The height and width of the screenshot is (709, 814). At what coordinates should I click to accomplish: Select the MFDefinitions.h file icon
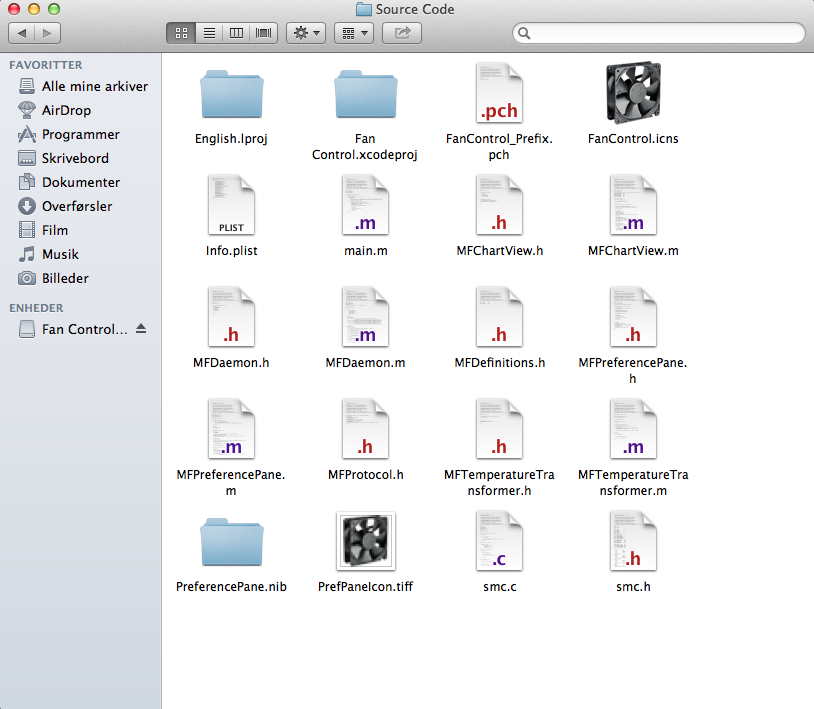(x=499, y=317)
